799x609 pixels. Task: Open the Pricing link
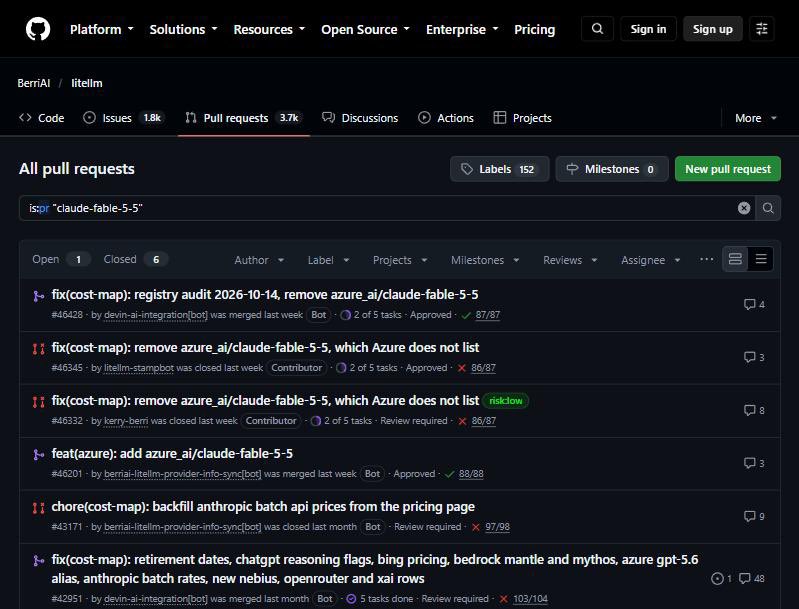point(535,30)
